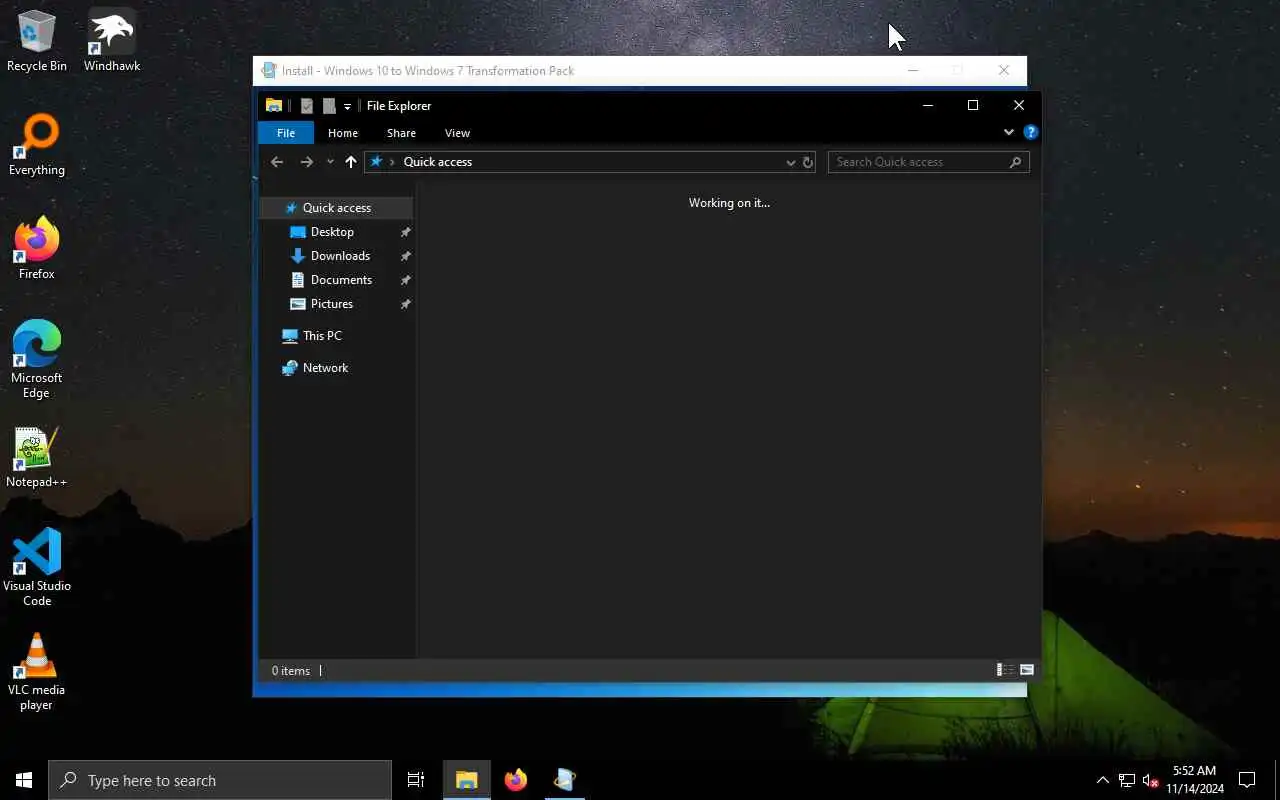The width and height of the screenshot is (1280, 800).
Task: Click the network tray icon
Action: point(1127,780)
